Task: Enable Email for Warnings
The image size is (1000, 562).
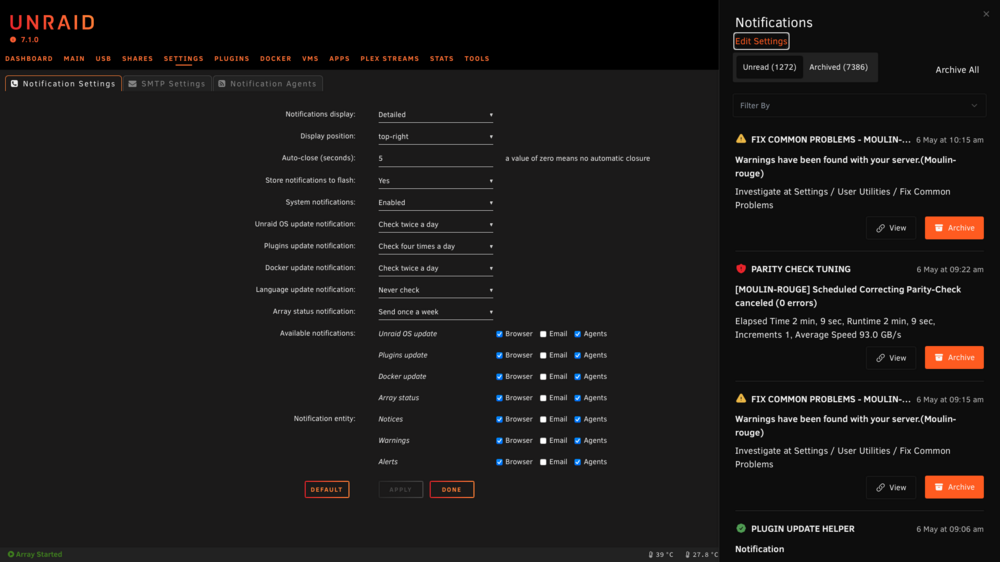Action: (x=543, y=441)
